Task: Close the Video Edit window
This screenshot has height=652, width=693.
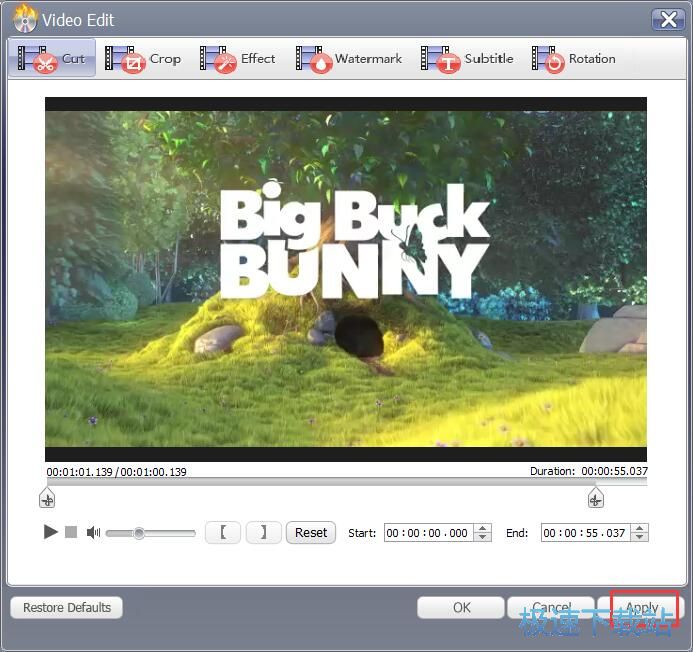Action: click(x=668, y=19)
